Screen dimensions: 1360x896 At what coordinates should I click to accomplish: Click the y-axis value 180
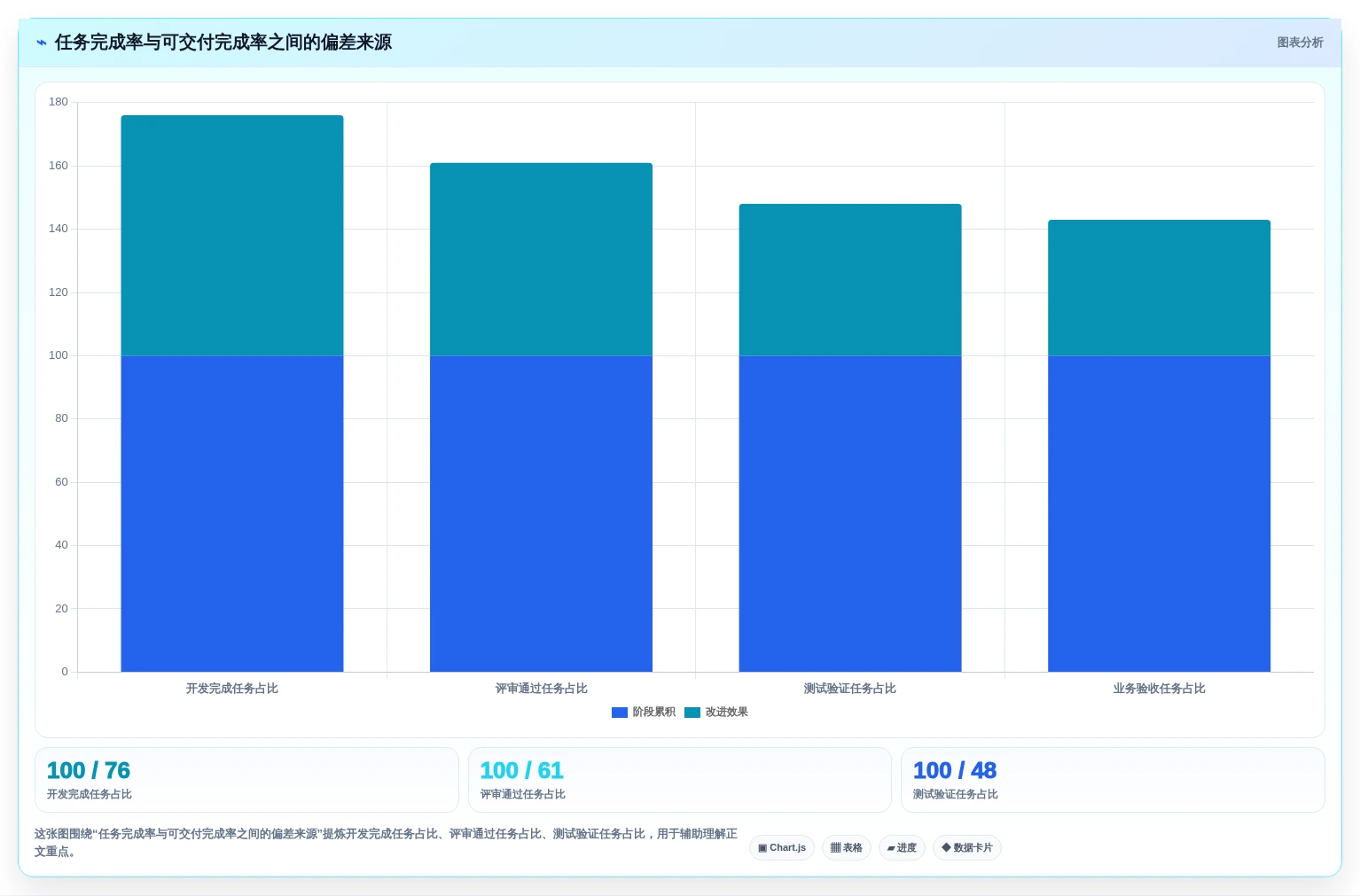pyautogui.click(x=59, y=102)
